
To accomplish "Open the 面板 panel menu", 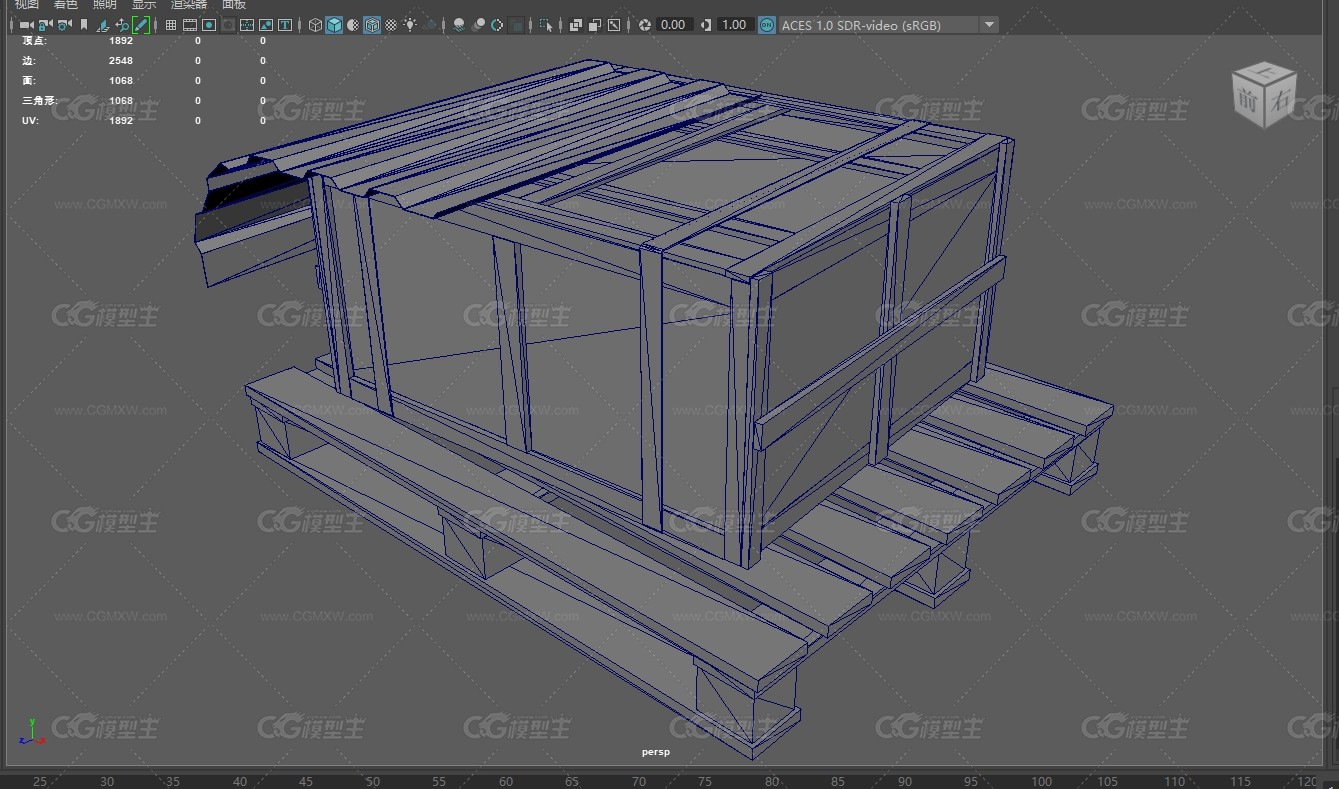I will click(x=234, y=5).
